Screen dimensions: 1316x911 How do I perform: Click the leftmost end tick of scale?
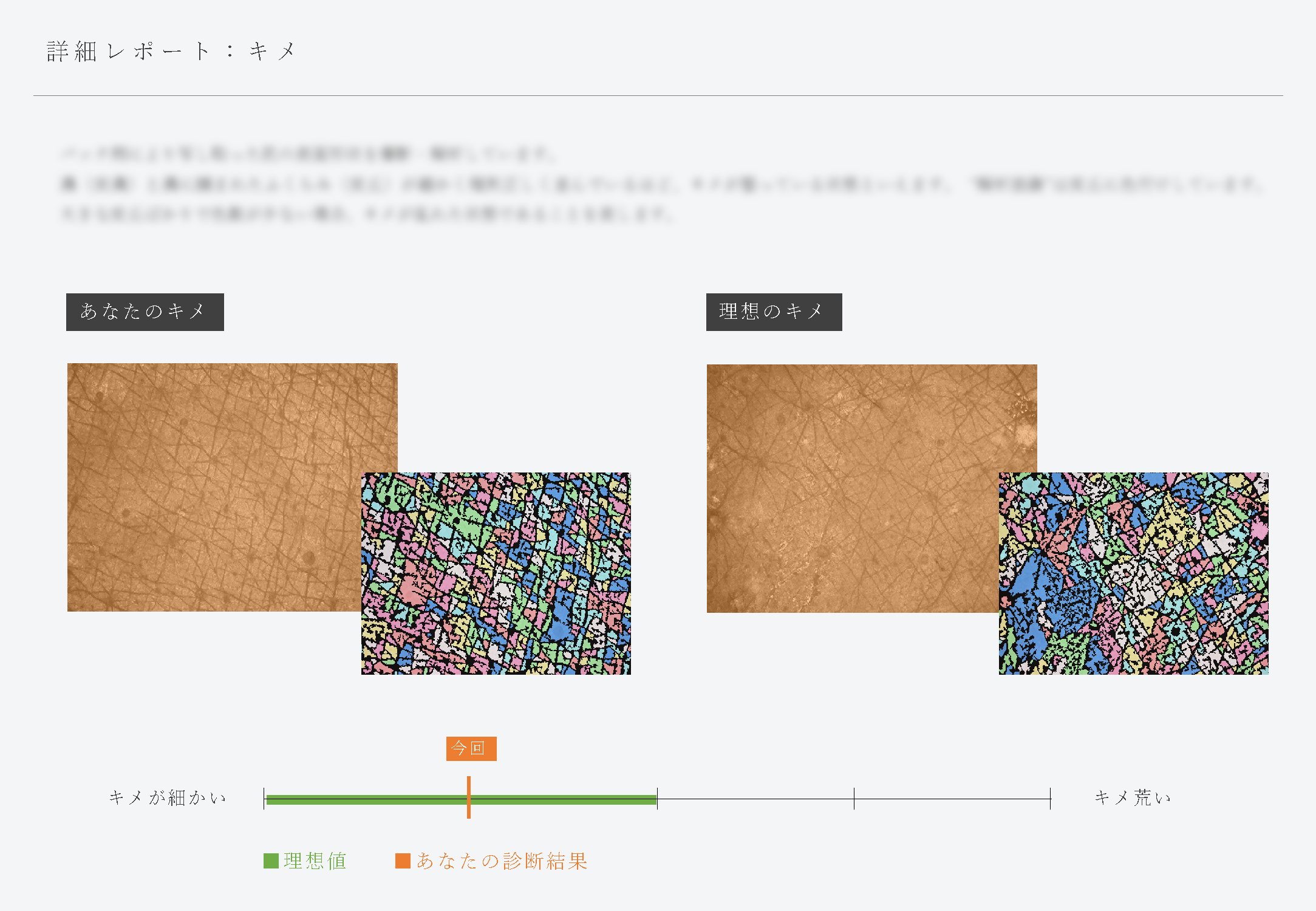[264, 799]
